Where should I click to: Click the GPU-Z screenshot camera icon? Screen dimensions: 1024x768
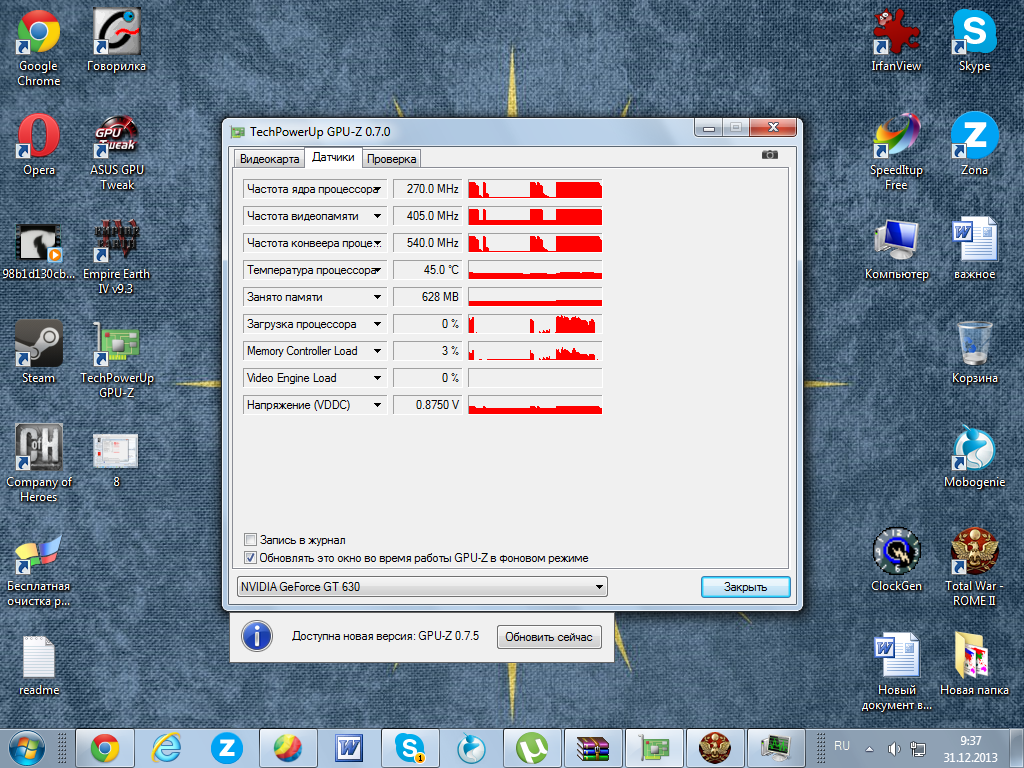(769, 155)
